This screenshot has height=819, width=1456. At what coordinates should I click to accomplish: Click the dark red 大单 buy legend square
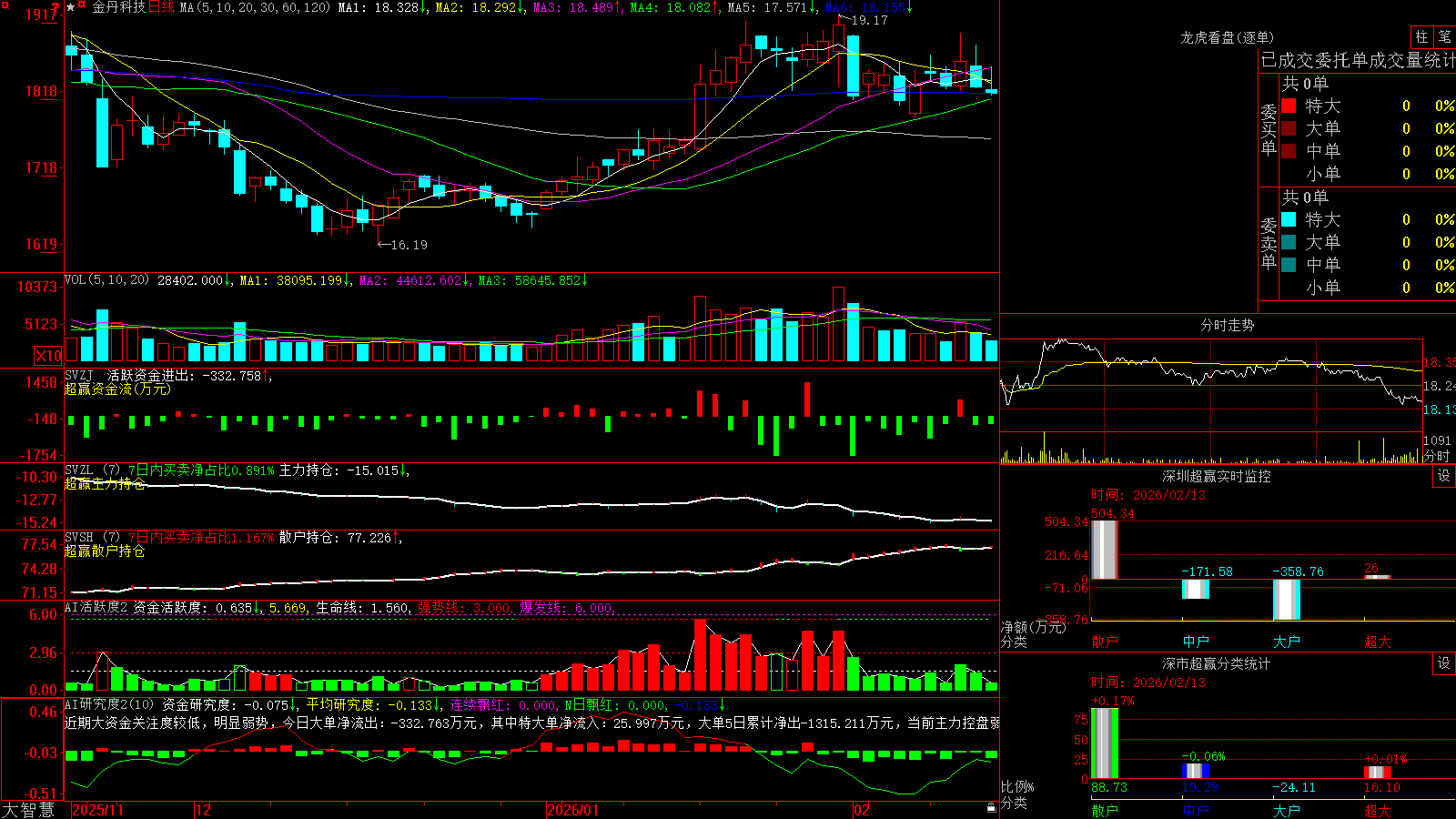point(1289,128)
